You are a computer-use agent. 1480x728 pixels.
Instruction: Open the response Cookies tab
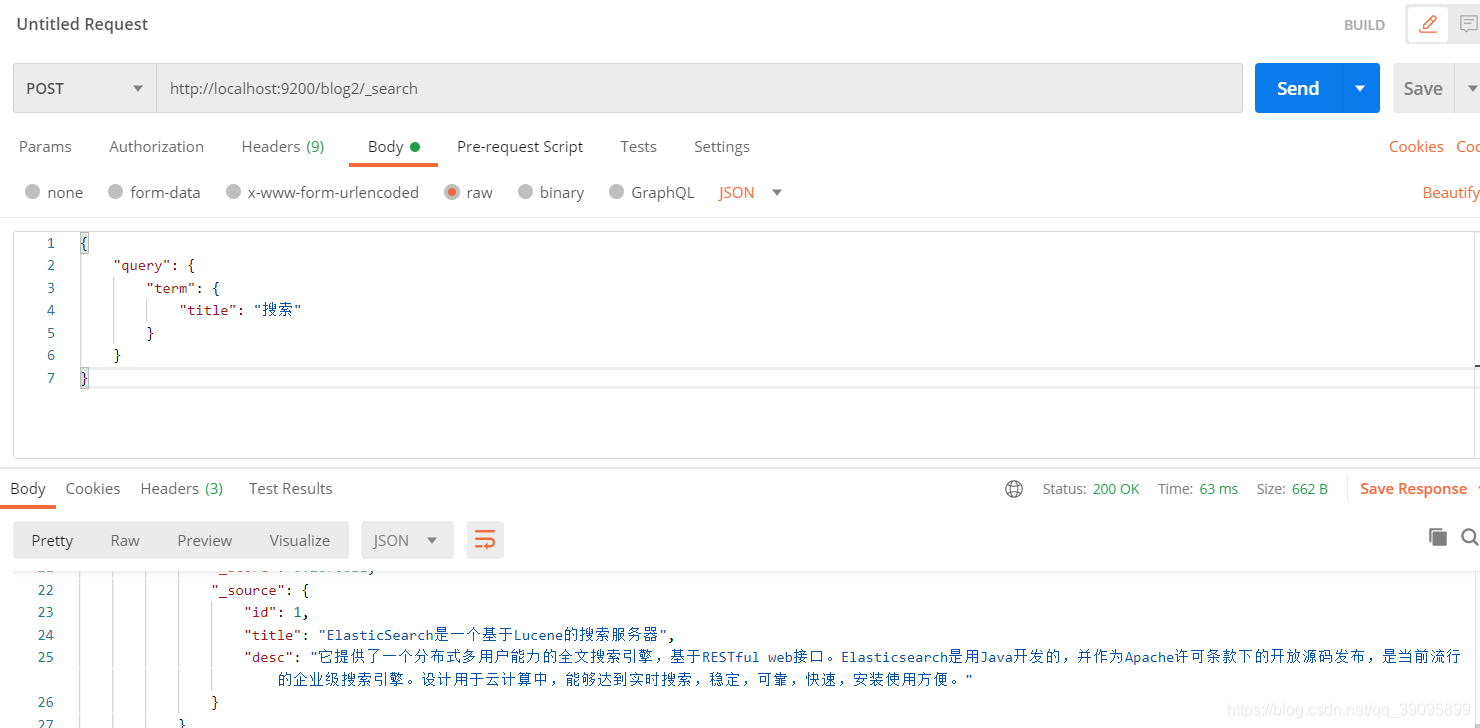pyautogui.click(x=93, y=488)
